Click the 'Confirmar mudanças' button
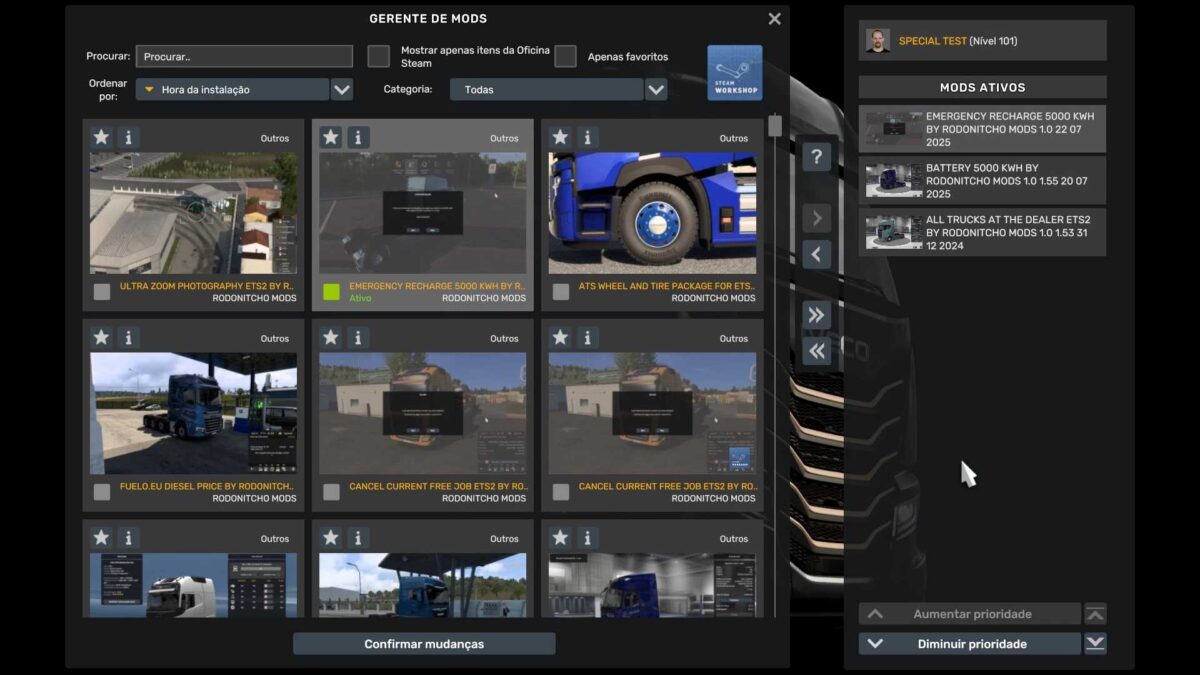This screenshot has width=1200, height=675. pos(424,644)
